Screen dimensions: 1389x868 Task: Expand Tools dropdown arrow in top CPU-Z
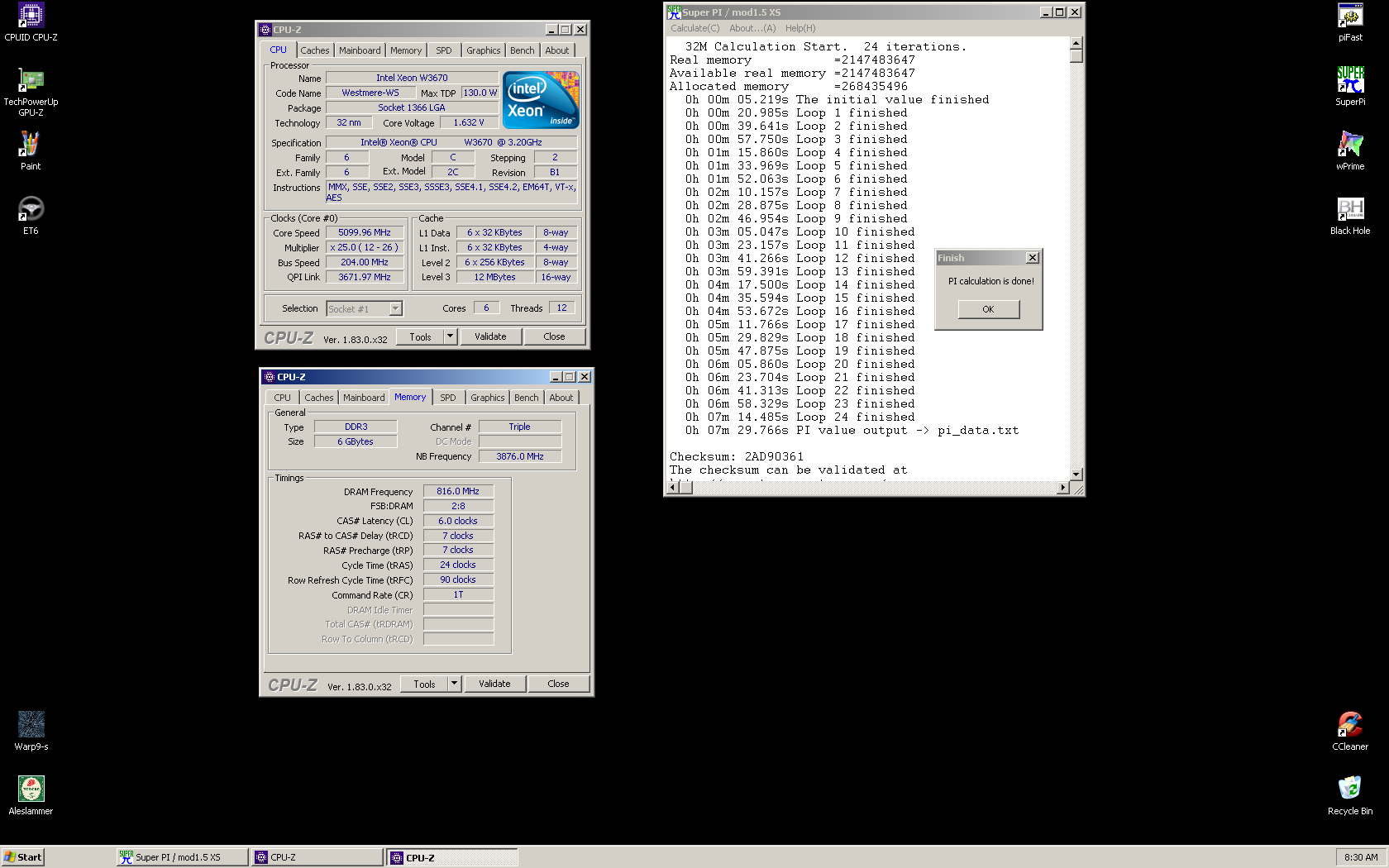[x=451, y=336]
